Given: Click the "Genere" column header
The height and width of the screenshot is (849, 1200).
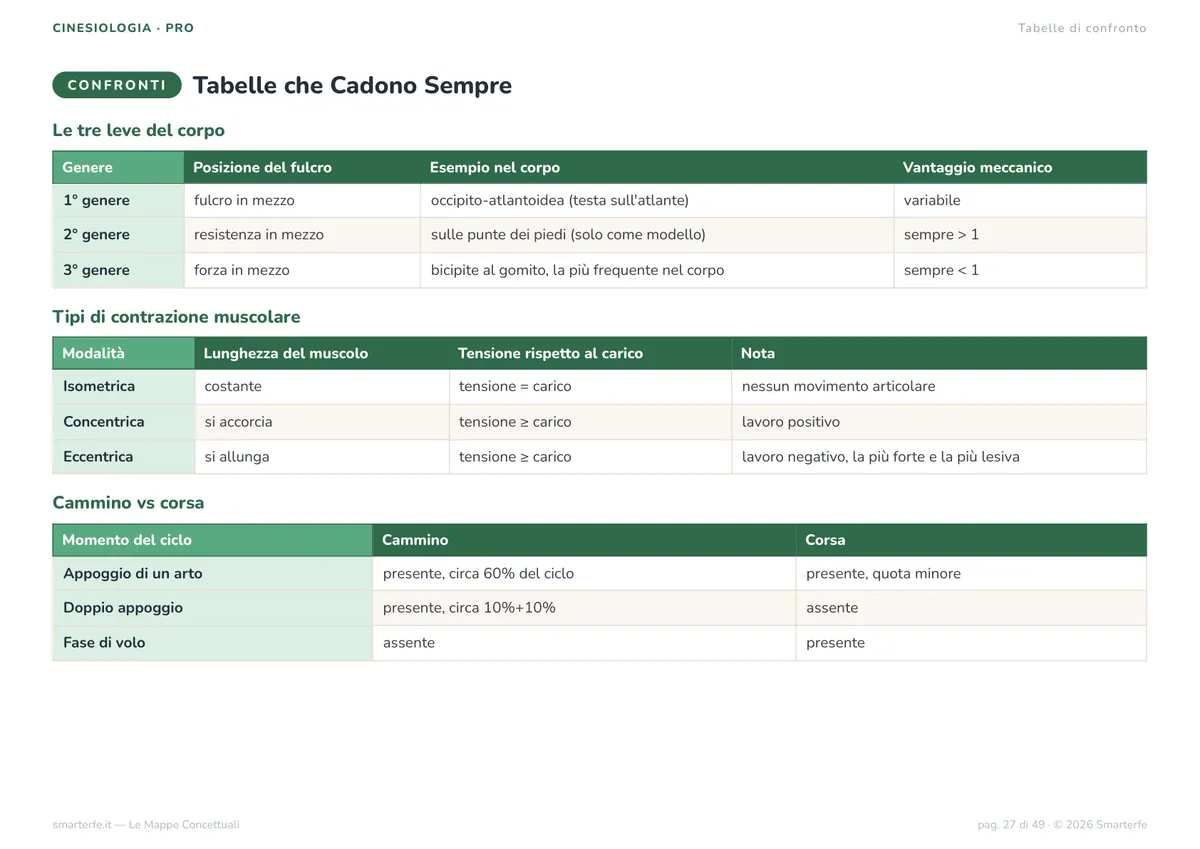Looking at the screenshot, I should click(118, 167).
